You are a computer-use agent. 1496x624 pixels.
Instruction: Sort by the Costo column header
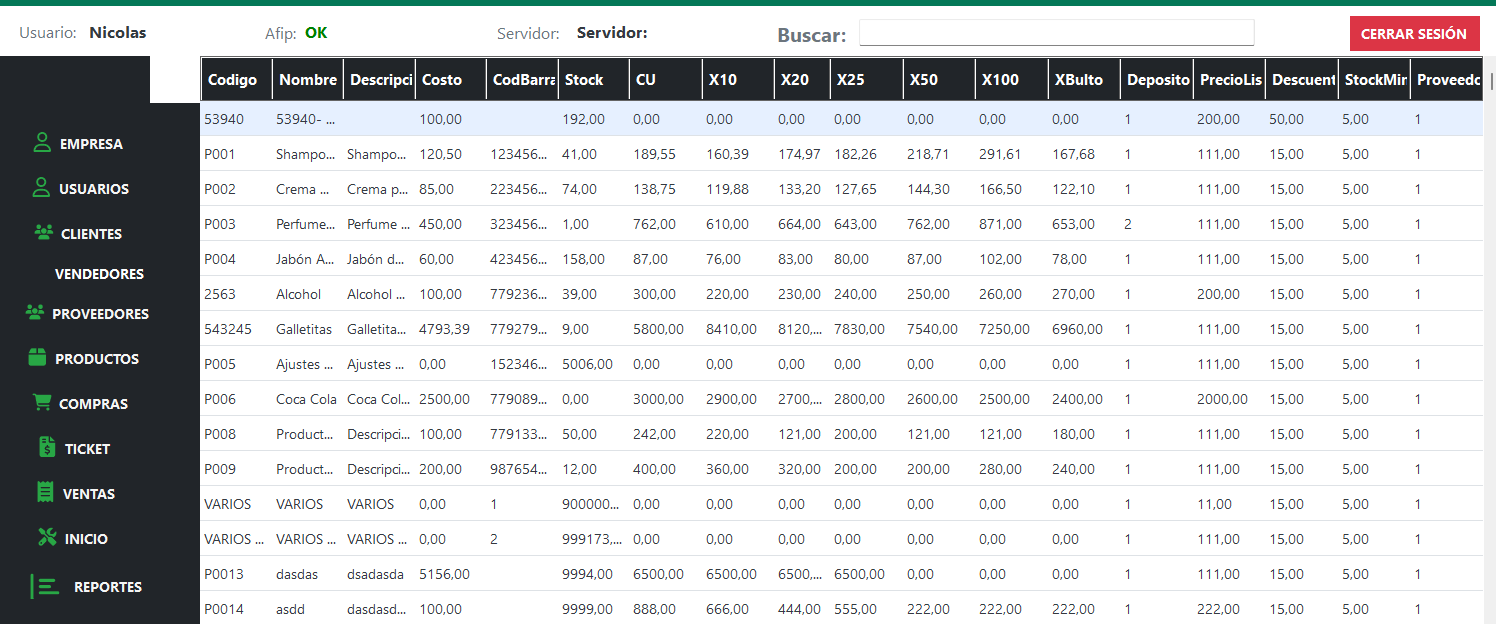442,80
